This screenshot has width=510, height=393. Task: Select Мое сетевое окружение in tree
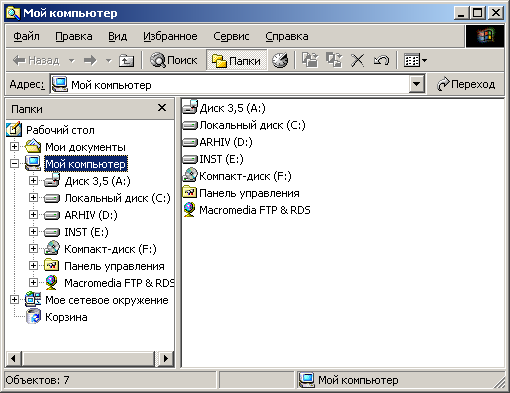107,300
